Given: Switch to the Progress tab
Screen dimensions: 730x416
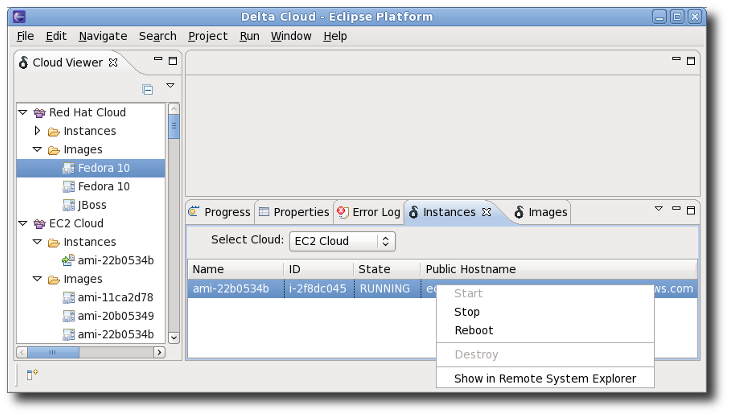Looking at the screenshot, I should pos(220,212).
